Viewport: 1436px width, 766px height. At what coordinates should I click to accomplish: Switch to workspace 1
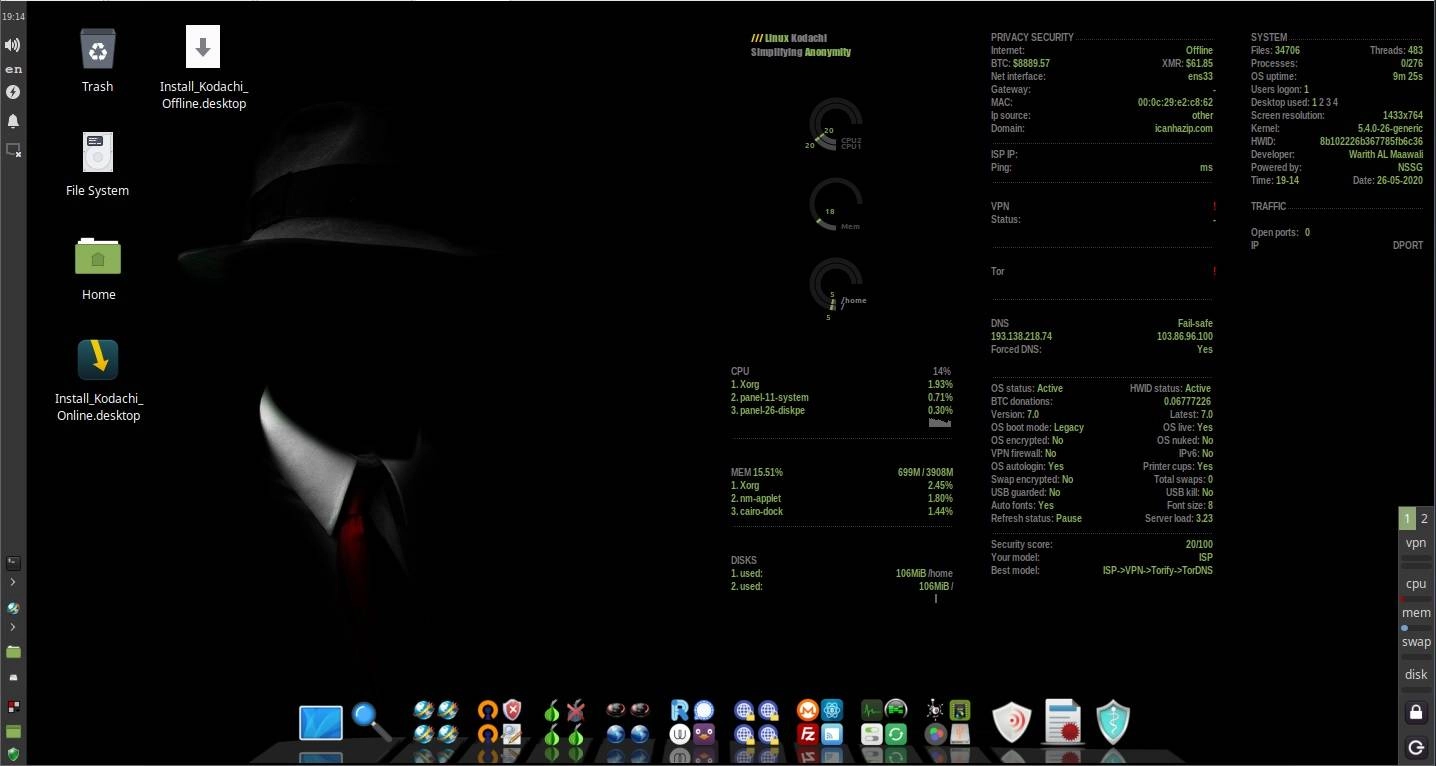(x=1407, y=518)
